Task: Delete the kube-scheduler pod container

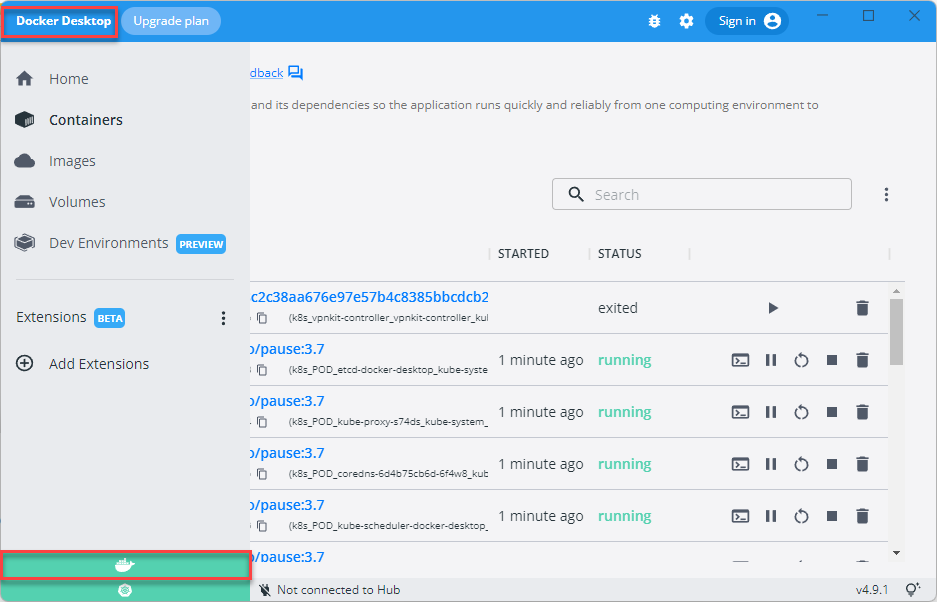Action: (x=862, y=516)
